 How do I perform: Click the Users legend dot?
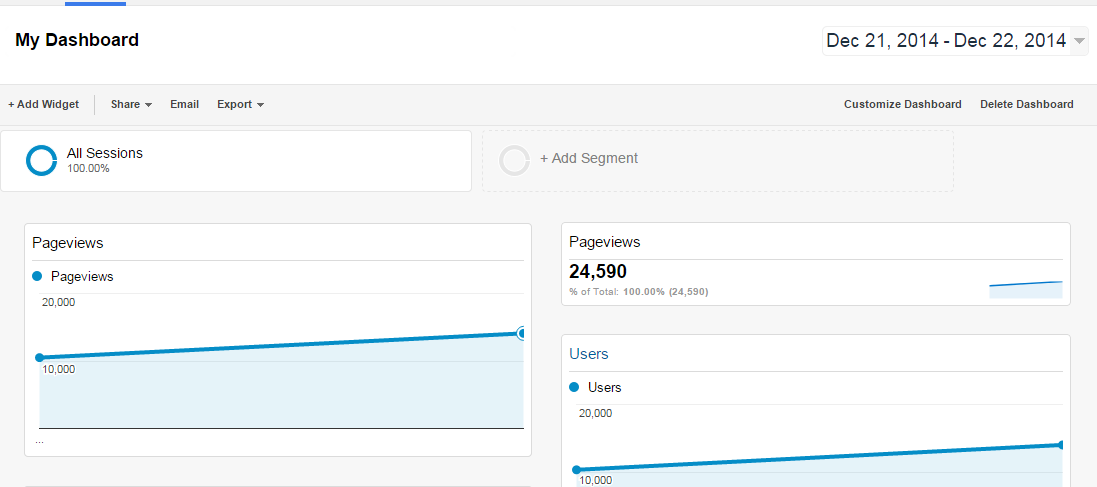click(574, 387)
